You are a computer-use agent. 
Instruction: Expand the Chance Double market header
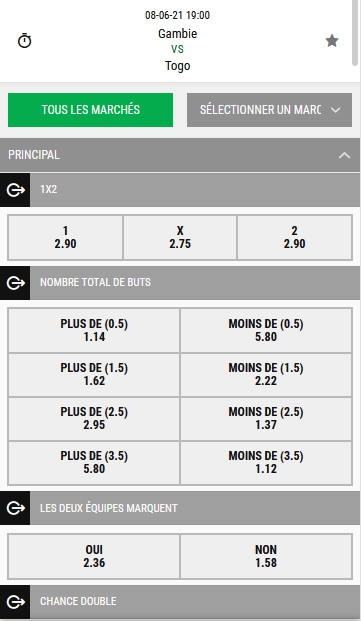pos(195,602)
